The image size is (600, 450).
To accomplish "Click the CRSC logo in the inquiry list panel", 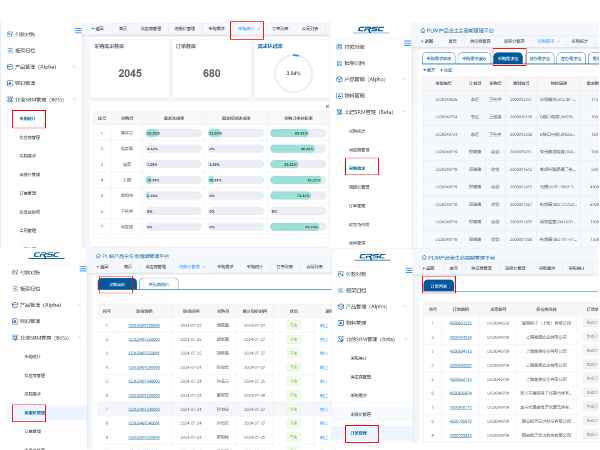I will 46,255.
